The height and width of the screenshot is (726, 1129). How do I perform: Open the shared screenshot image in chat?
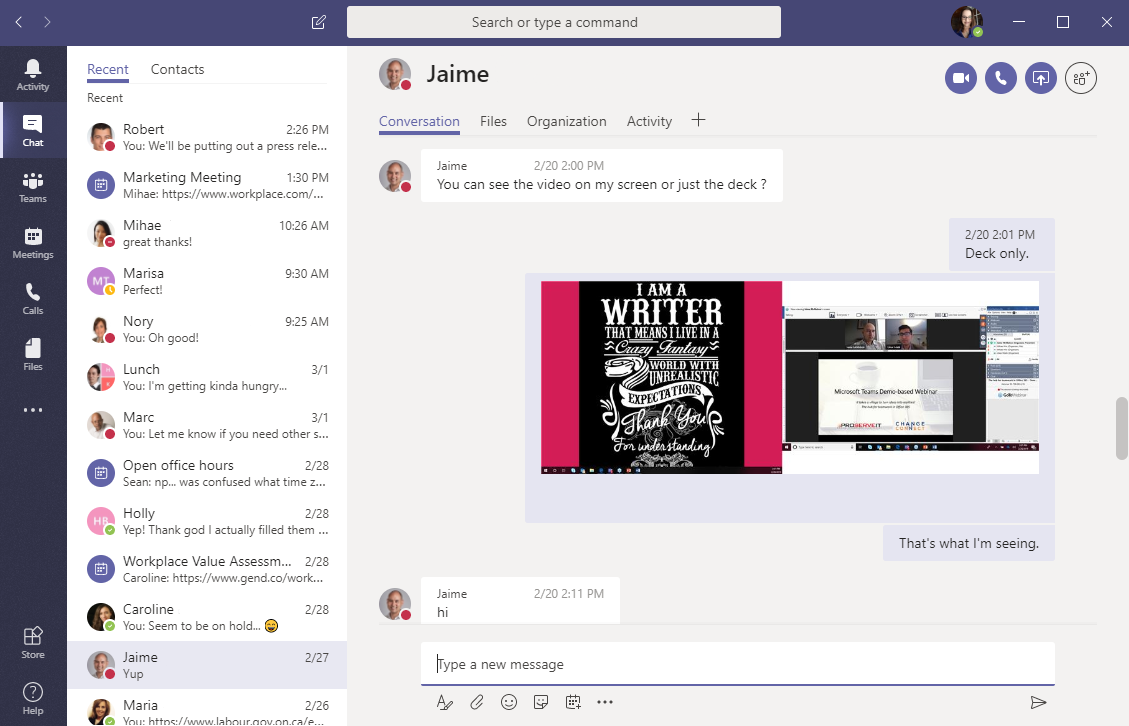point(789,378)
